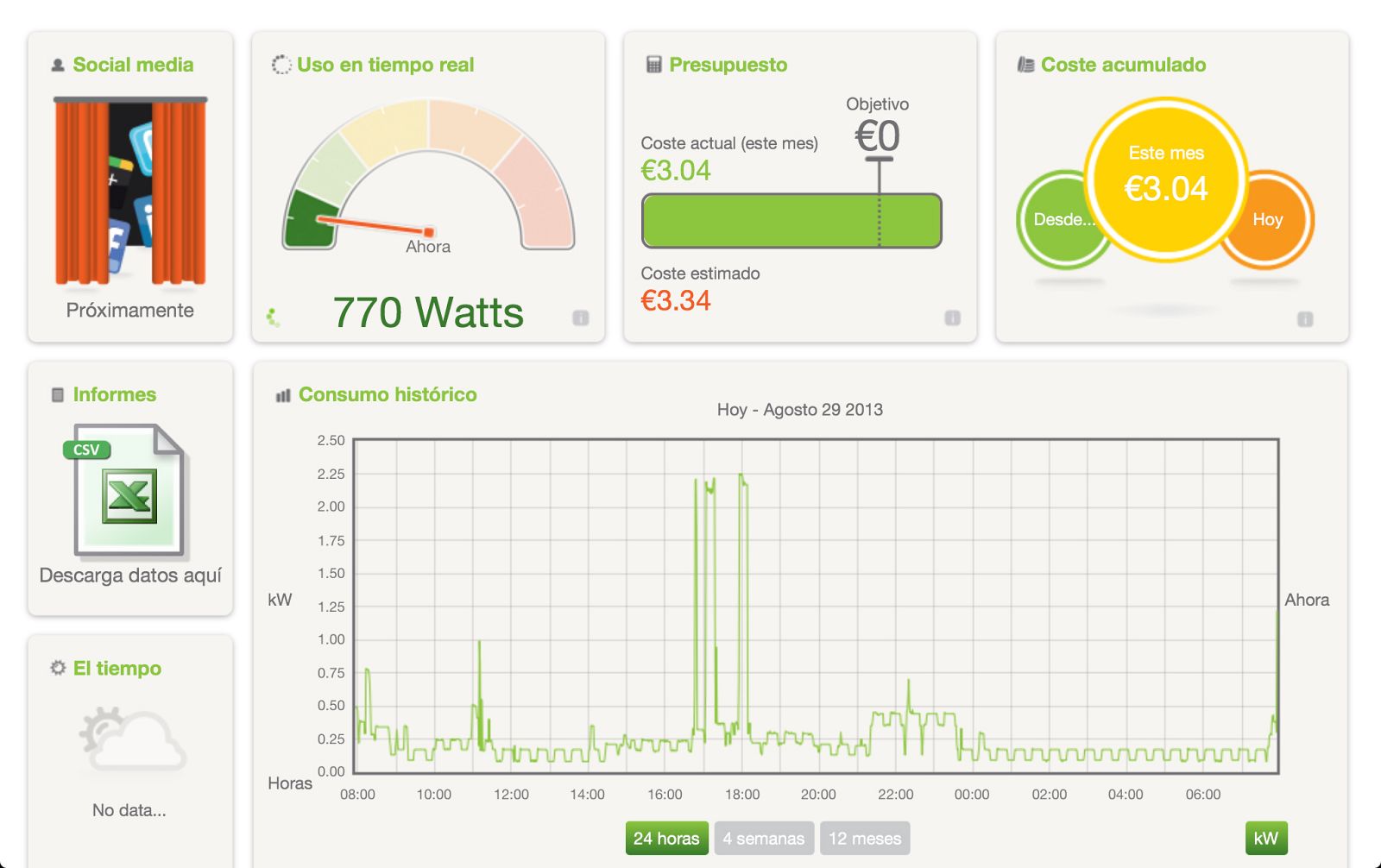This screenshot has width=1381, height=868.
Task: Click the calculator icon beside Presupuesto
Action: (653, 65)
